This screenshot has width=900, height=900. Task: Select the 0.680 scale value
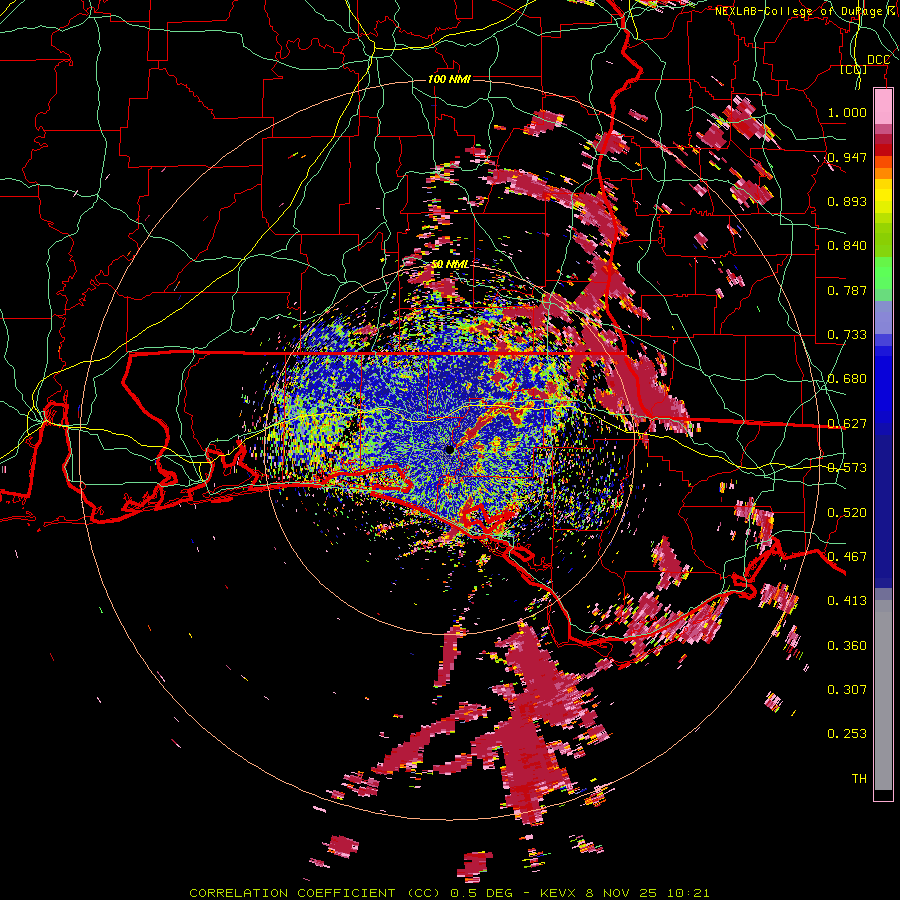click(x=847, y=379)
